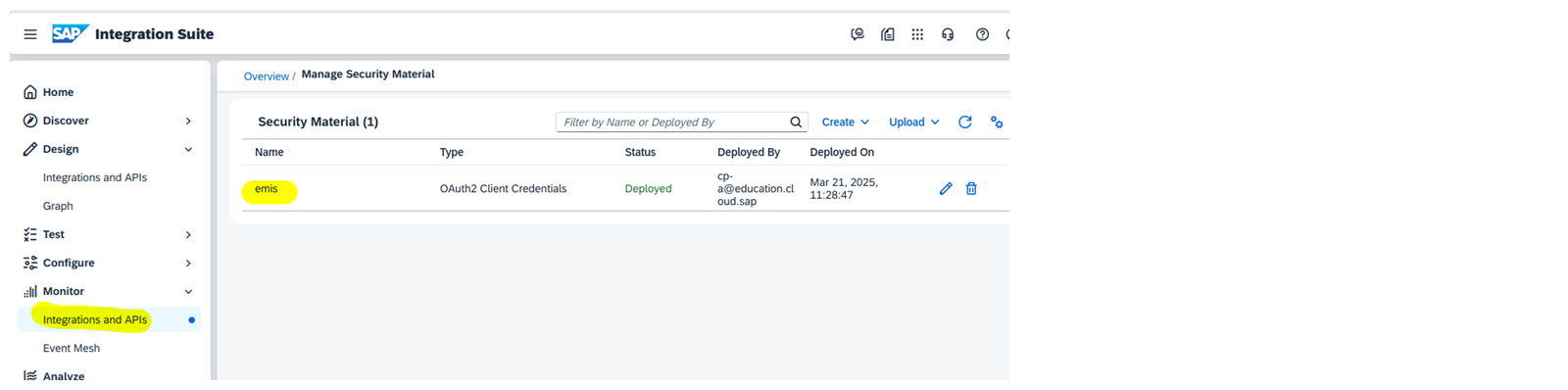Image resolution: width=1568 pixels, height=390 pixels.
Task: Click the Discover compass icon
Action: [30, 121]
